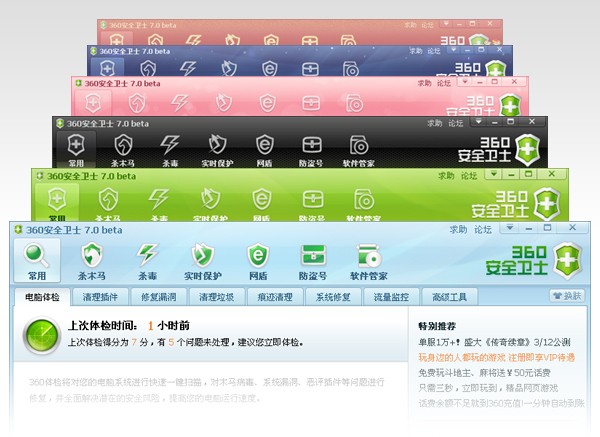Screen dimensions: 600x437
Task: Click the 特别推荐 heading
Action: pyautogui.click(x=437, y=326)
